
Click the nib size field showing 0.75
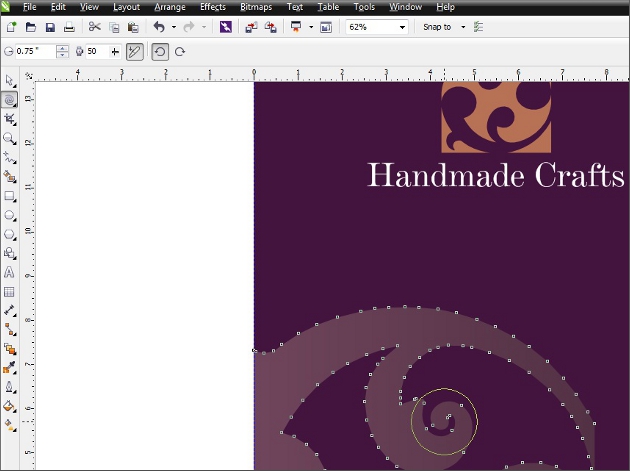35,51
